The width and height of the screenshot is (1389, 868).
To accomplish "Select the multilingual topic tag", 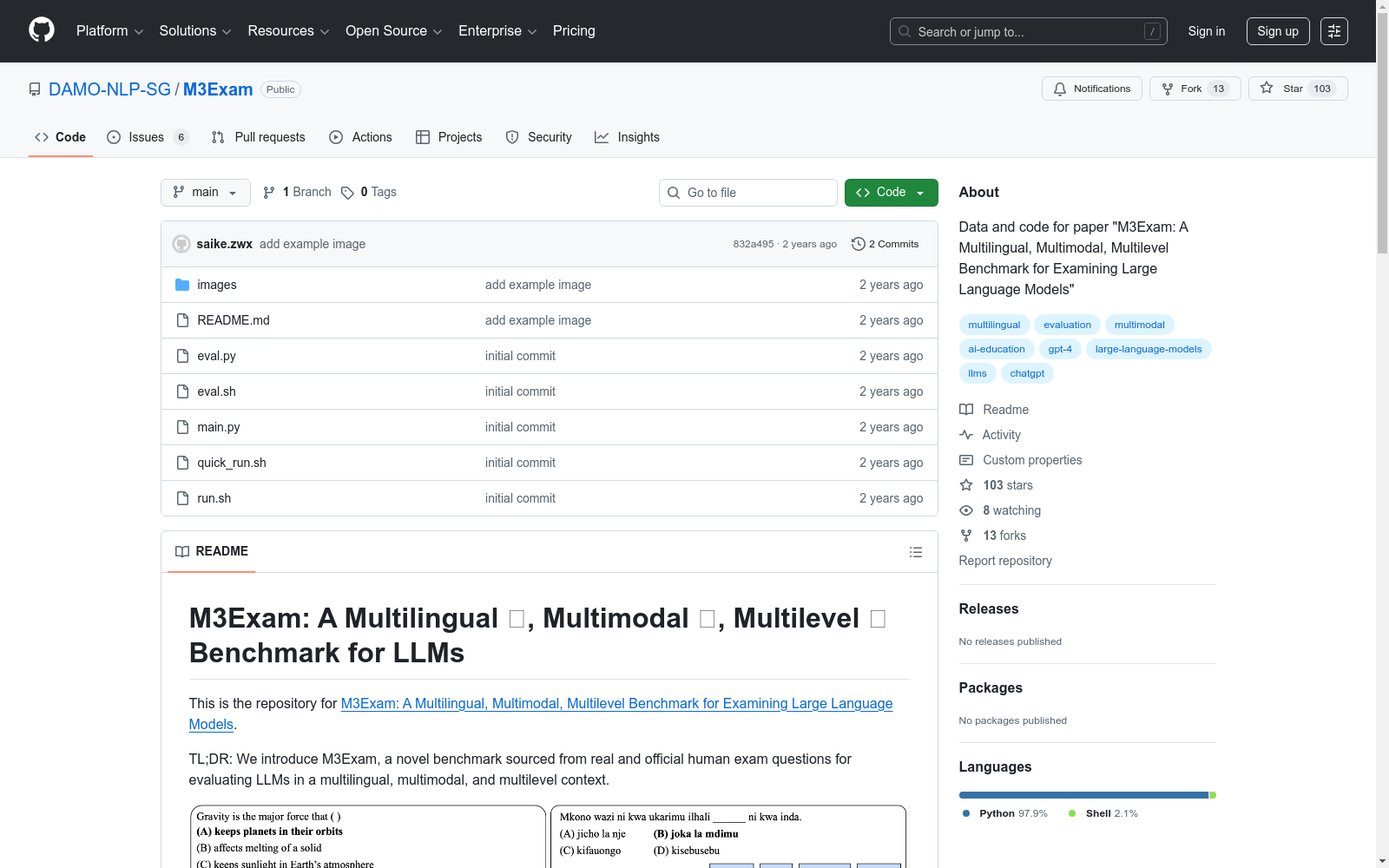I will (994, 325).
